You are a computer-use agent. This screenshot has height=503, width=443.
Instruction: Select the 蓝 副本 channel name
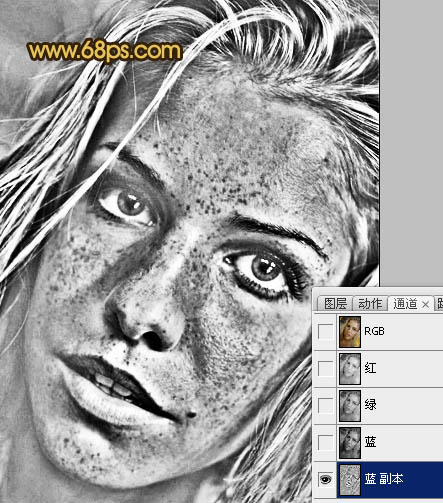(384, 479)
